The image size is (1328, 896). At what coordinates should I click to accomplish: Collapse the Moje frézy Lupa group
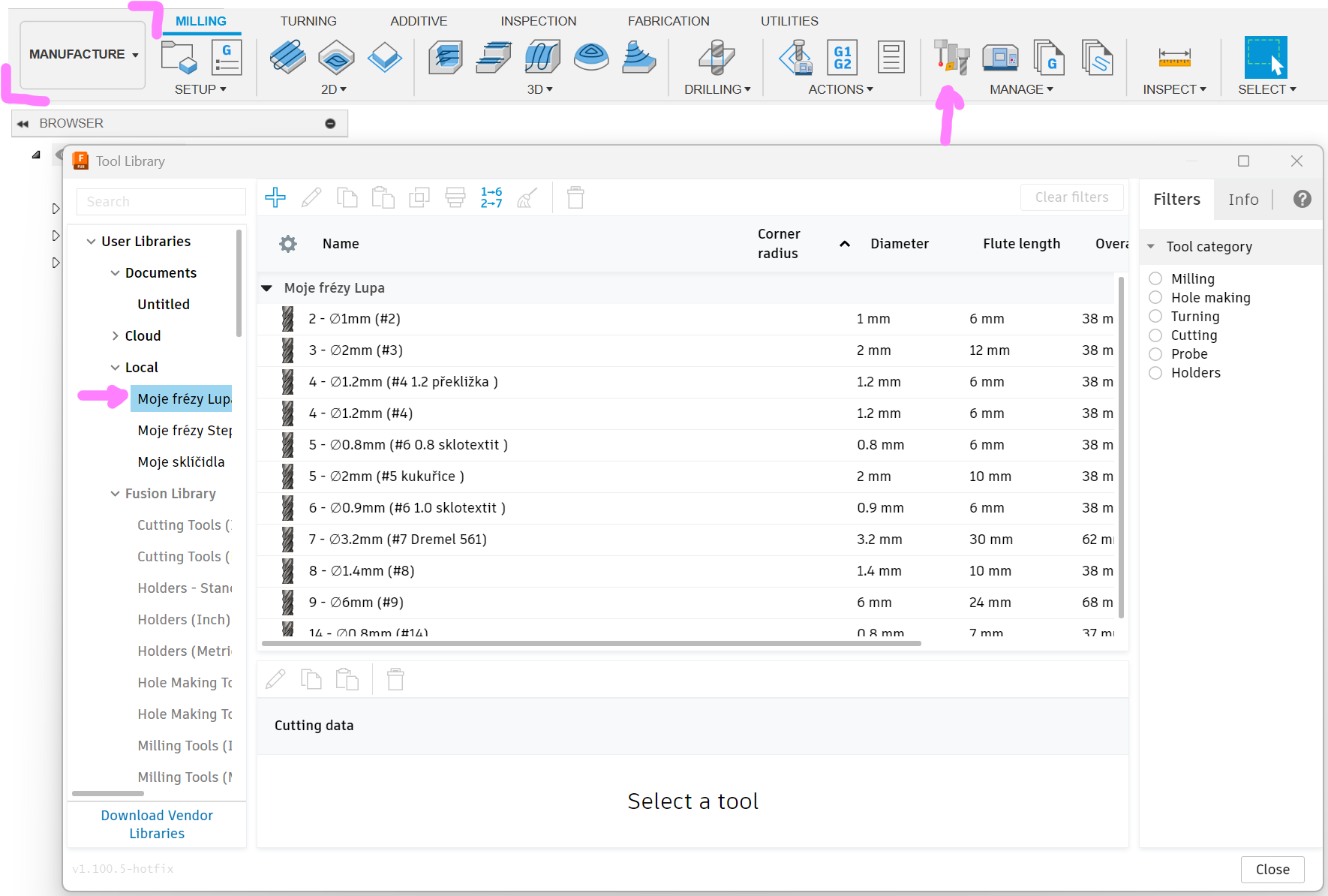point(266,288)
